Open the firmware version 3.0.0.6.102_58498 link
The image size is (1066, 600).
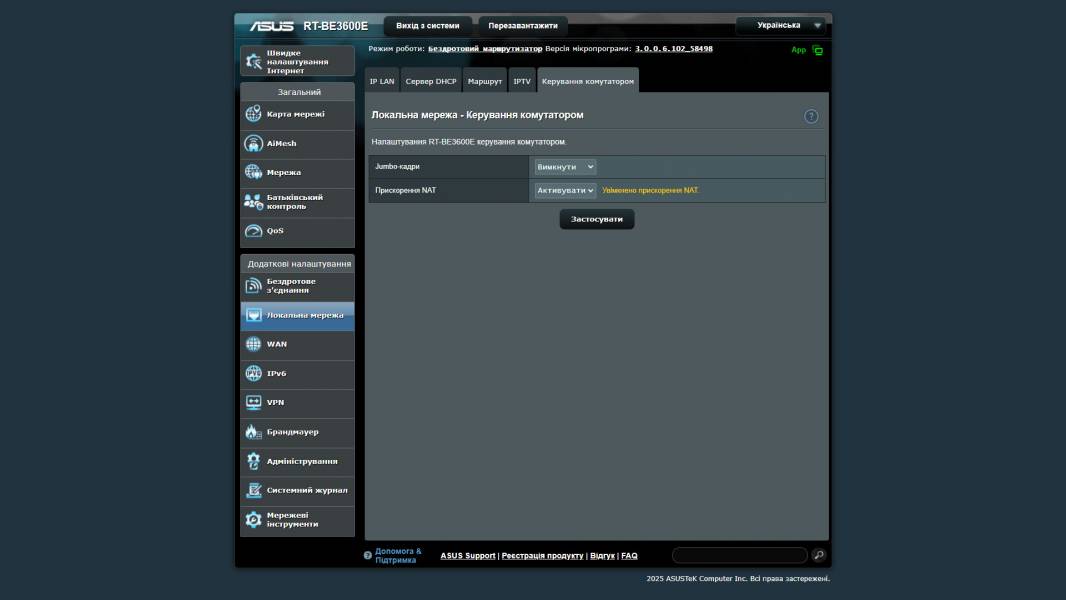point(674,49)
